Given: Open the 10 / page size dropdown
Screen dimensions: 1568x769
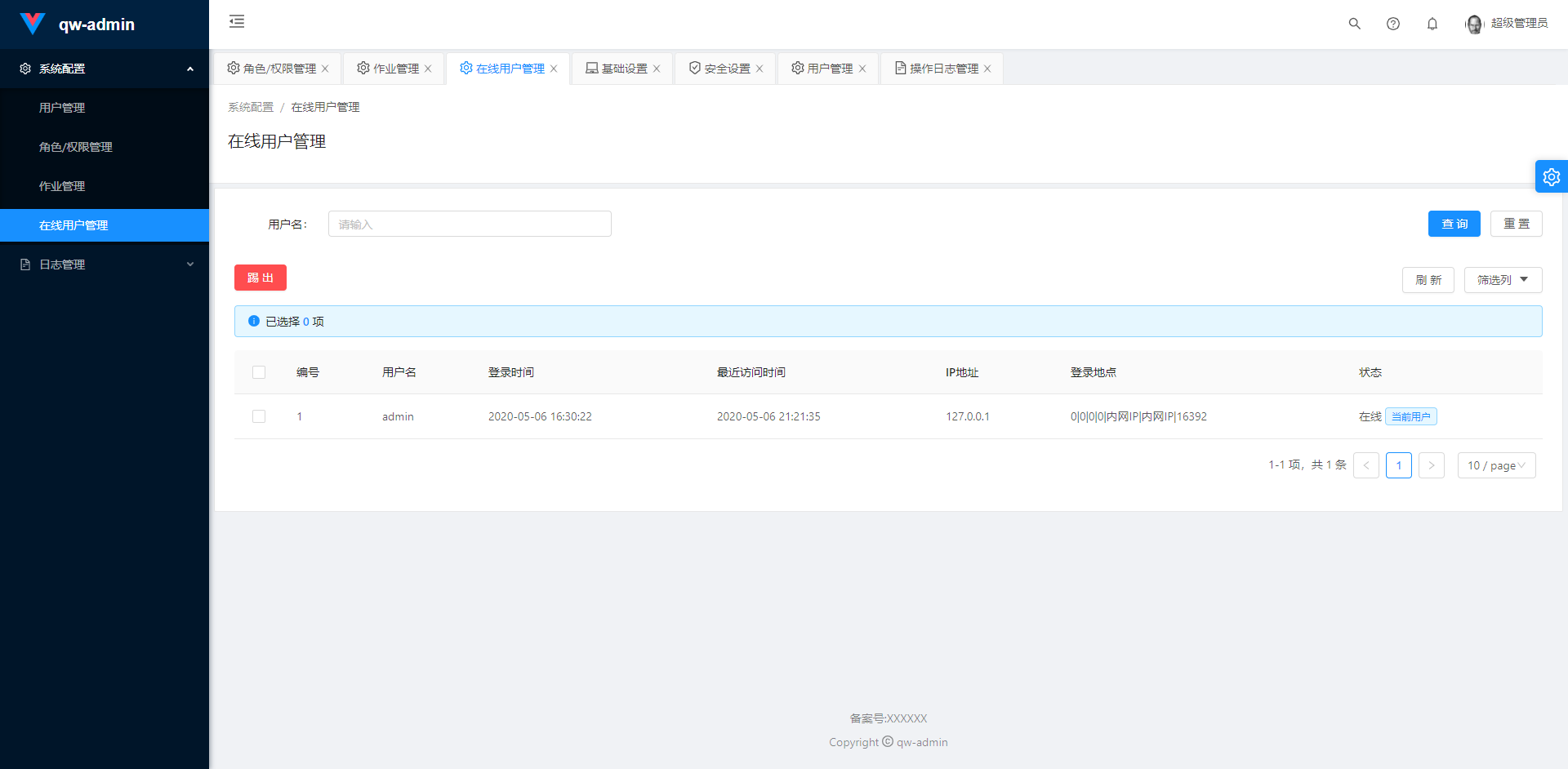Looking at the screenshot, I should pos(1496,465).
